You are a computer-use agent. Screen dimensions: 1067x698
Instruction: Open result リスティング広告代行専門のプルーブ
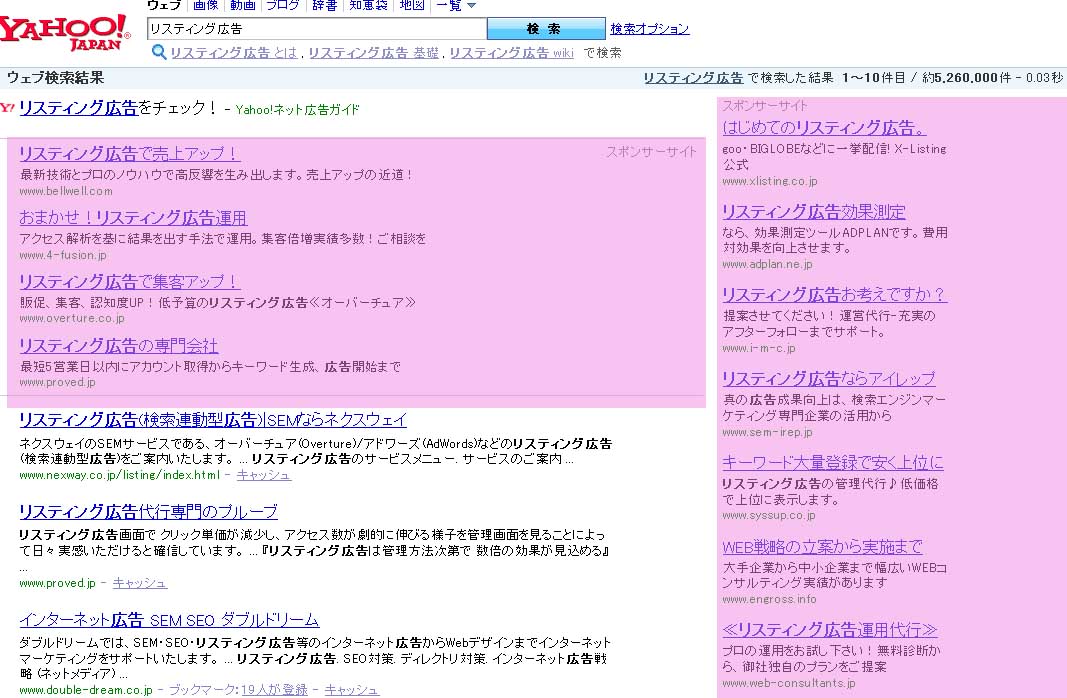[x=148, y=512]
